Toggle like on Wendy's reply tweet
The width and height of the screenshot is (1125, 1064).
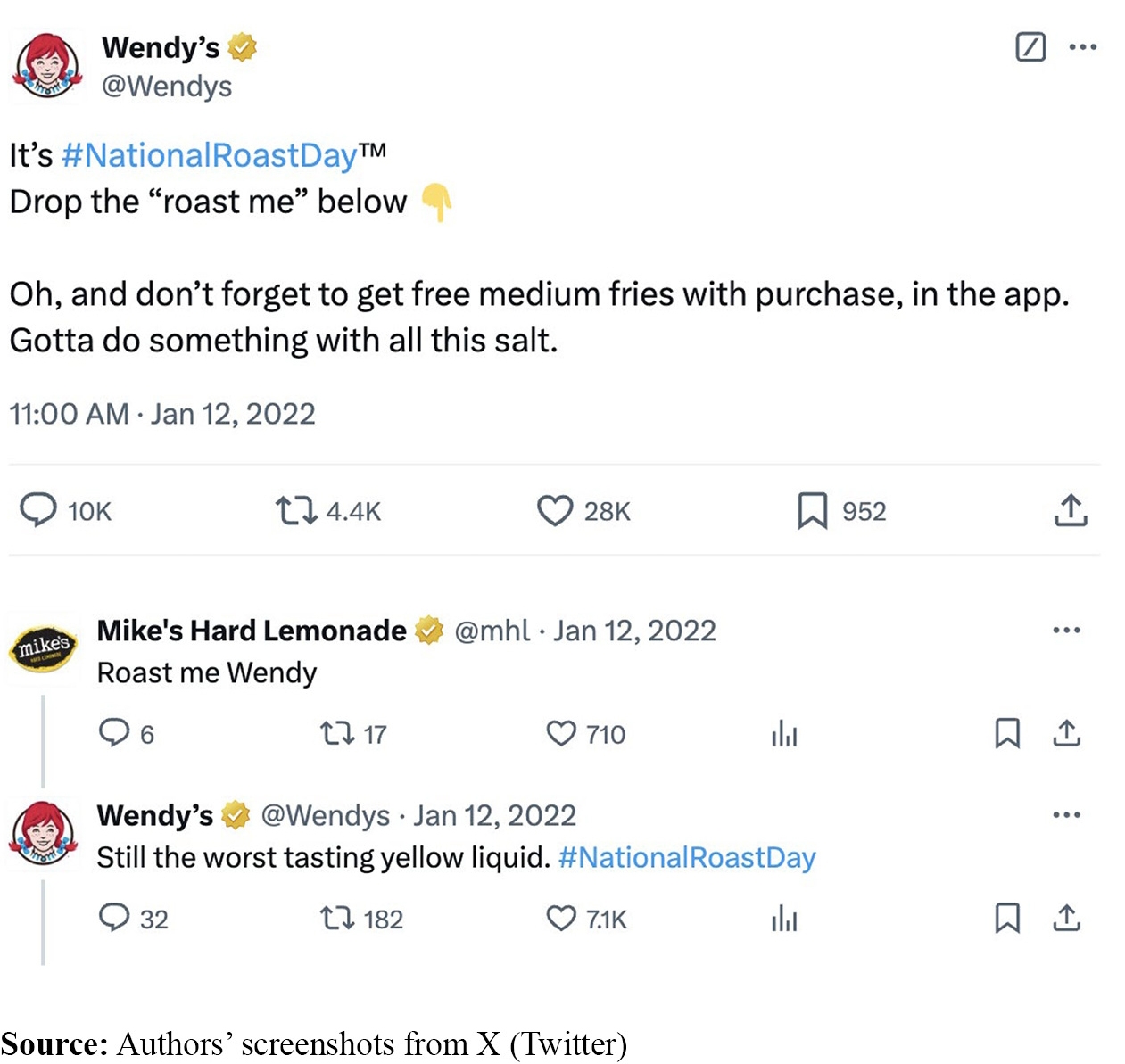pos(561,919)
